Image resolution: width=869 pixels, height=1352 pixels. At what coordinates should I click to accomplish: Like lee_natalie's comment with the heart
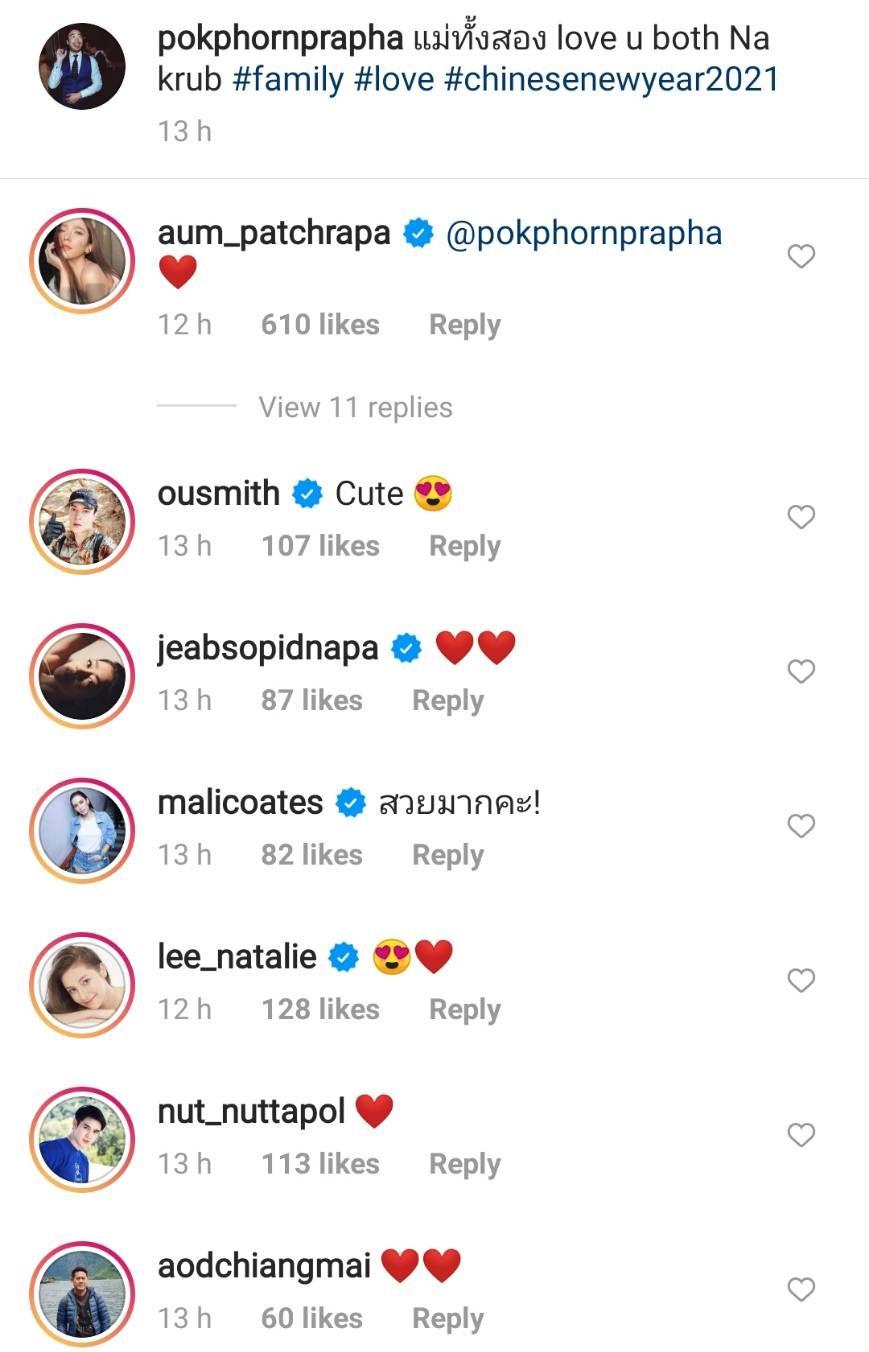[801, 981]
